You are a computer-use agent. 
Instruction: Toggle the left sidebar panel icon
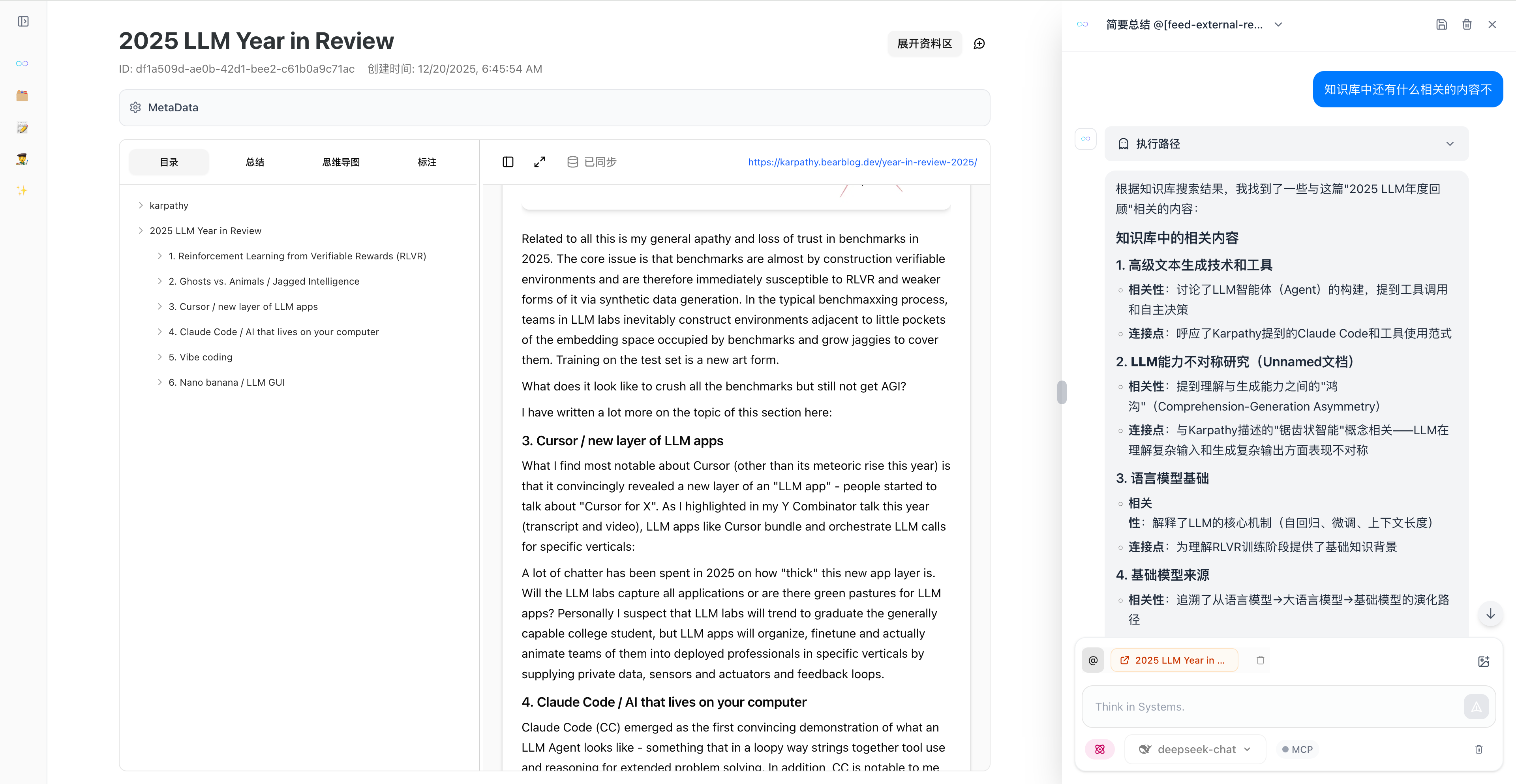click(x=23, y=22)
